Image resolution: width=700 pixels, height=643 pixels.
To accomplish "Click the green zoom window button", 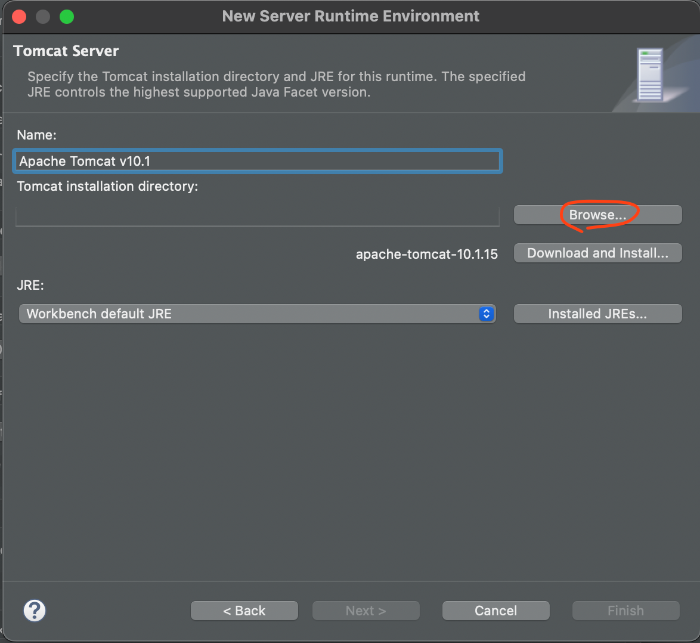I will tap(67, 17).
